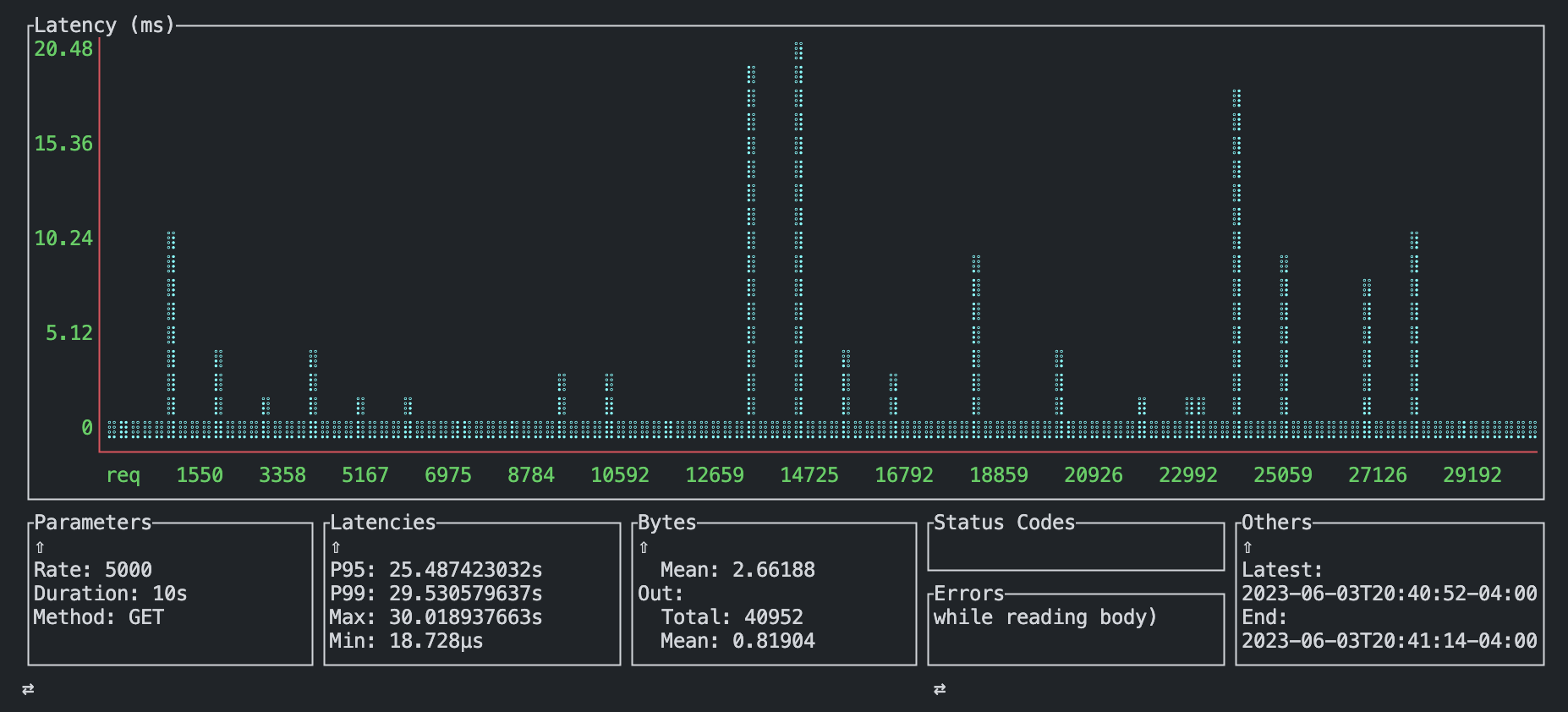Select the 'Rate: 5000' parameter line
Image resolution: width=1568 pixels, height=712 pixels.
tap(93, 570)
